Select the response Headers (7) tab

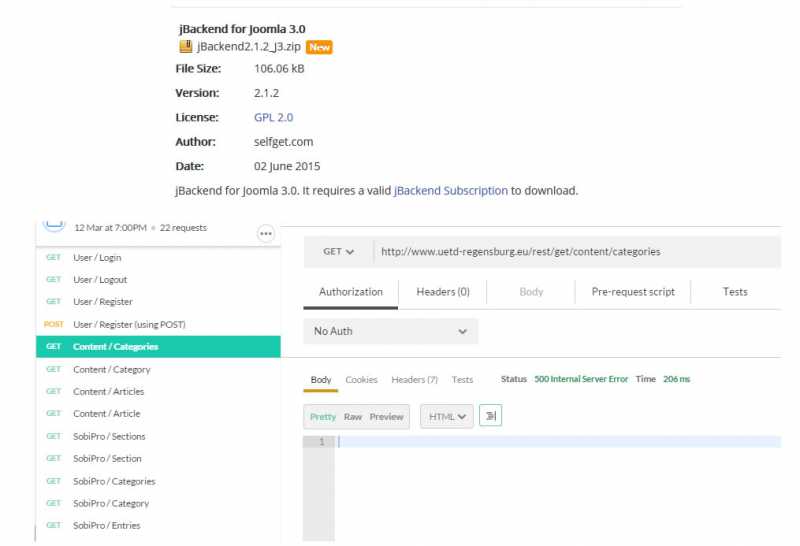pyautogui.click(x=414, y=380)
